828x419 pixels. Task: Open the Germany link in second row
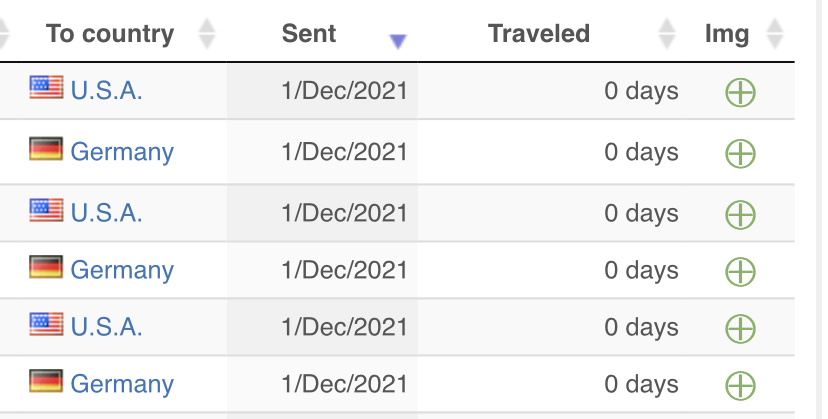pos(122,153)
